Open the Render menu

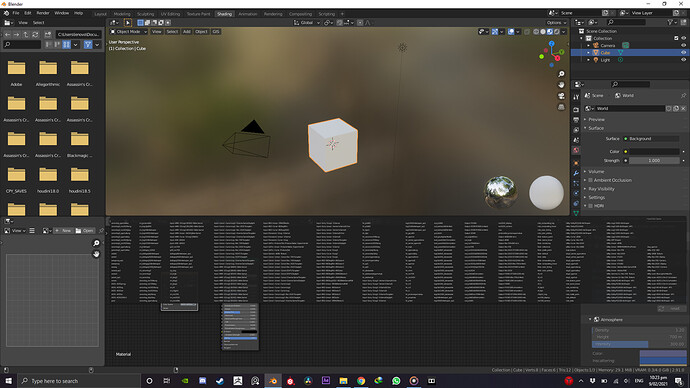[x=43, y=13]
